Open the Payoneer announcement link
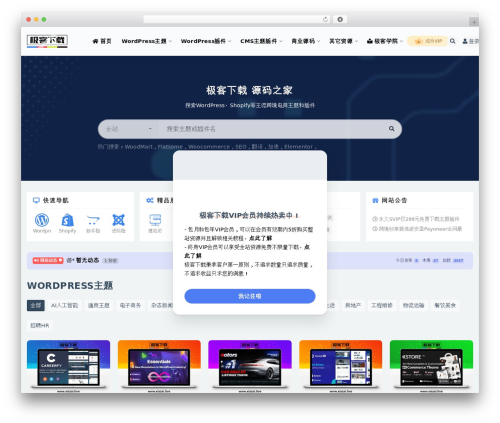The width and height of the screenshot is (500, 423). [417, 229]
